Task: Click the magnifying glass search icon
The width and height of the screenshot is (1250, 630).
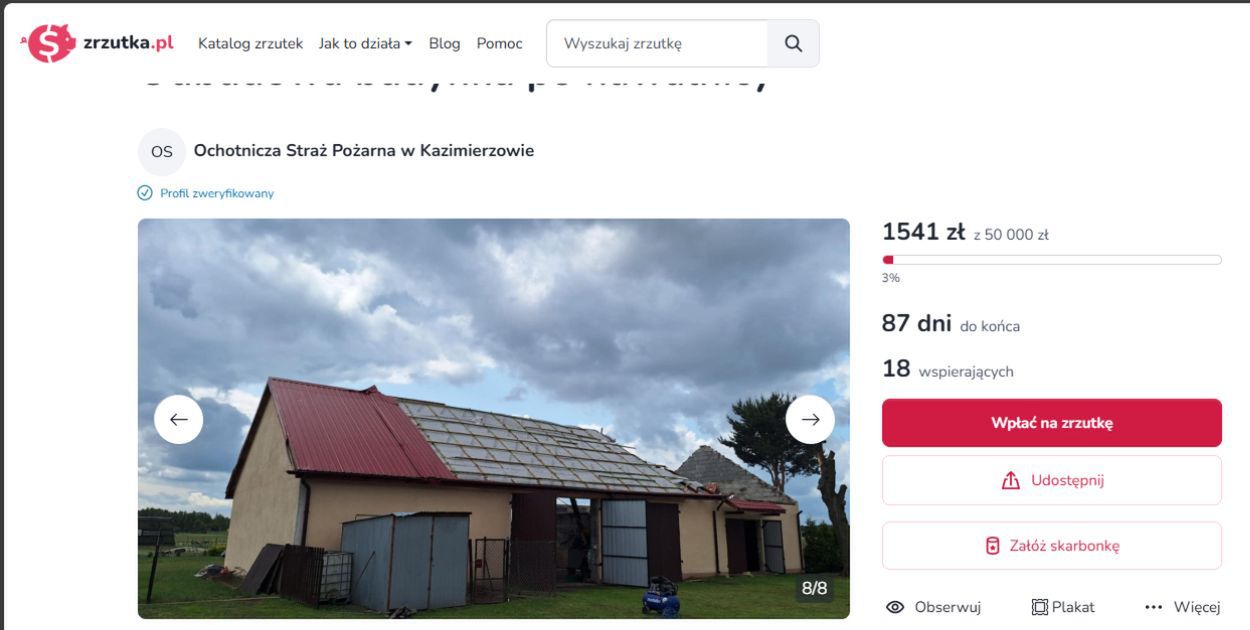Action: click(x=793, y=43)
